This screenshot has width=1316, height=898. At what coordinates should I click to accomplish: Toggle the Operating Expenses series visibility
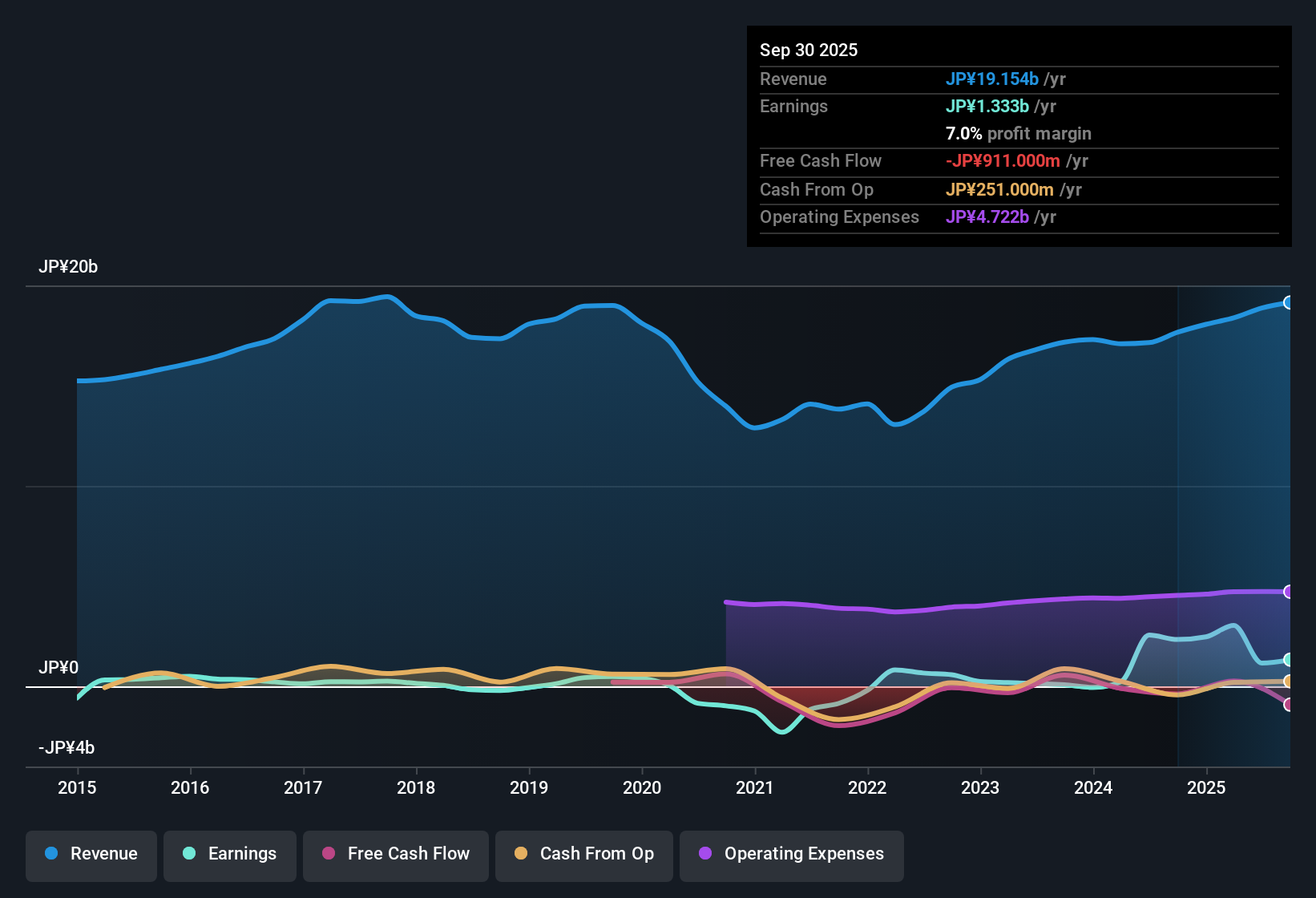[x=792, y=855]
